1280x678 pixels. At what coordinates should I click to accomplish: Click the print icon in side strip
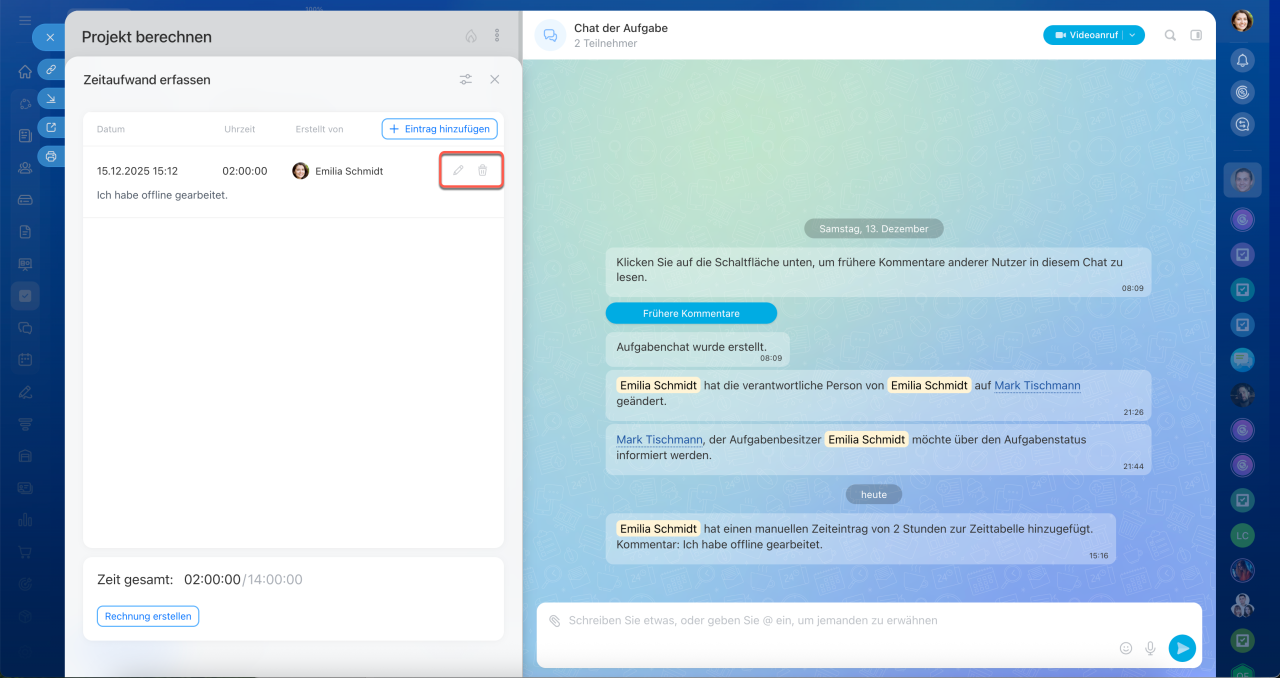point(51,156)
